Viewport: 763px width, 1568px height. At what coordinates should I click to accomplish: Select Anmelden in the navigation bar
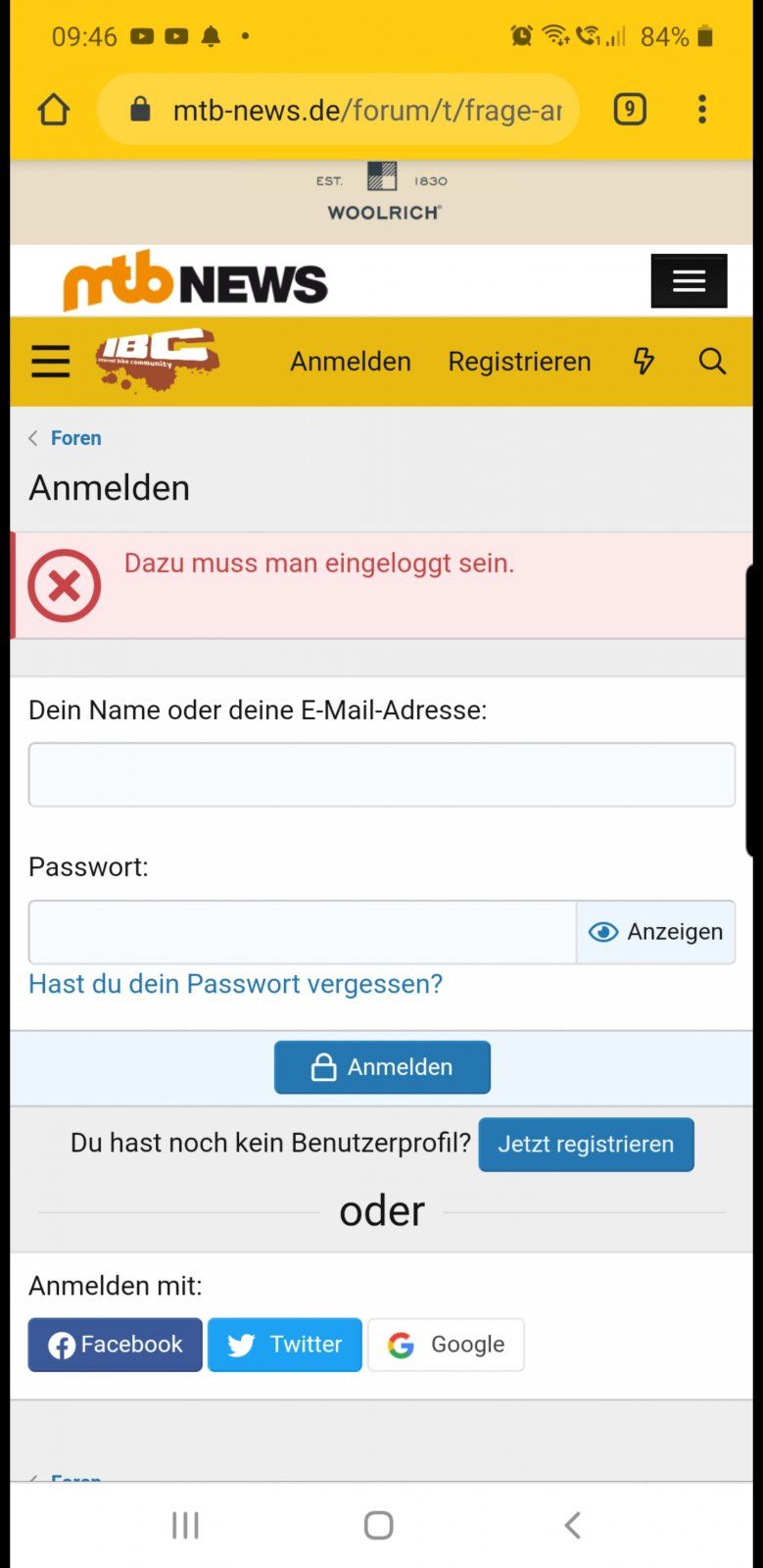pyautogui.click(x=351, y=362)
